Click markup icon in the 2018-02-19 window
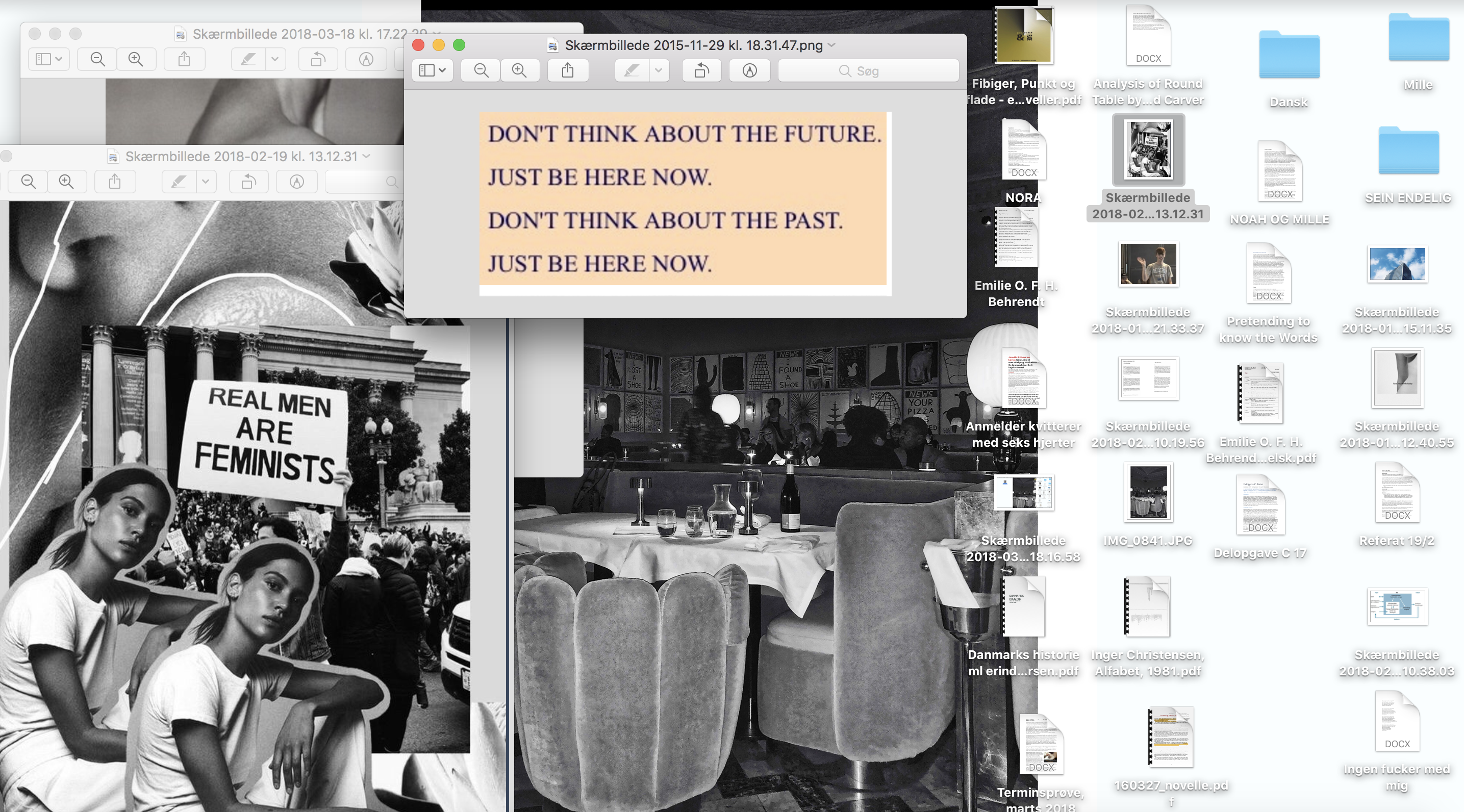The width and height of the screenshot is (1464, 812). [297, 182]
